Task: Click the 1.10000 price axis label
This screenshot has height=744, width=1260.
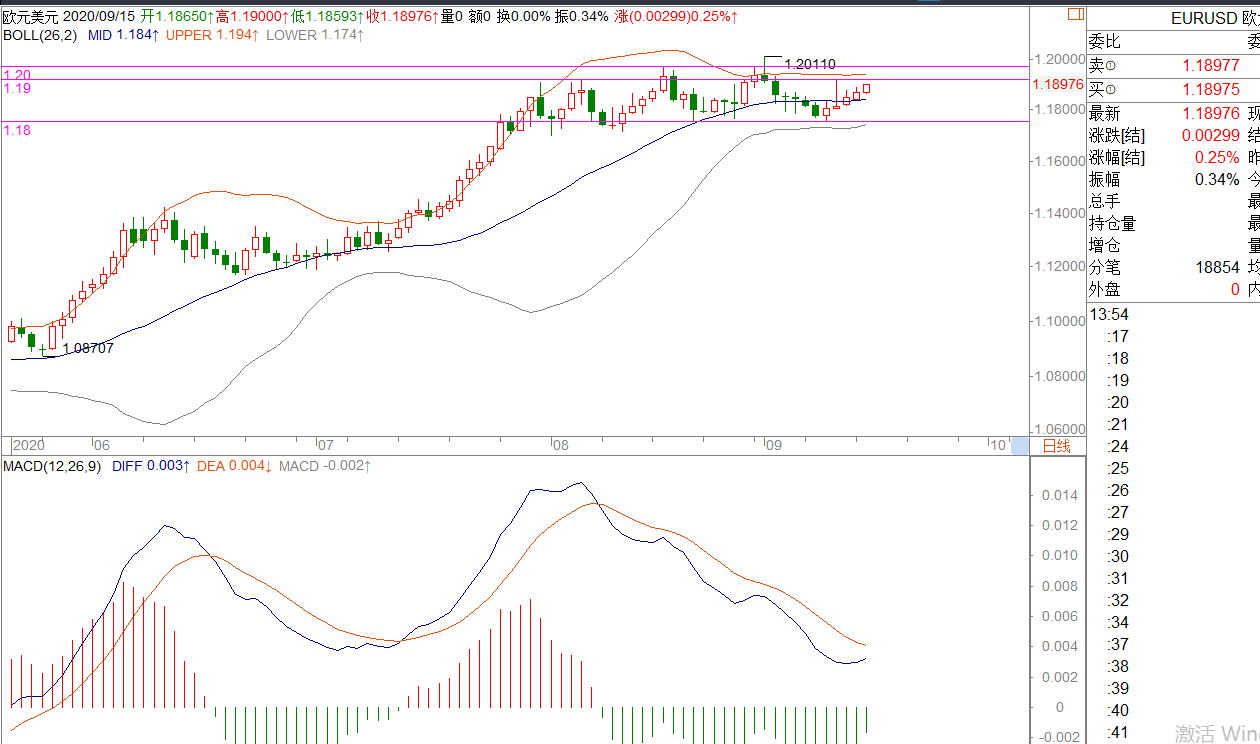Action: 1058,321
